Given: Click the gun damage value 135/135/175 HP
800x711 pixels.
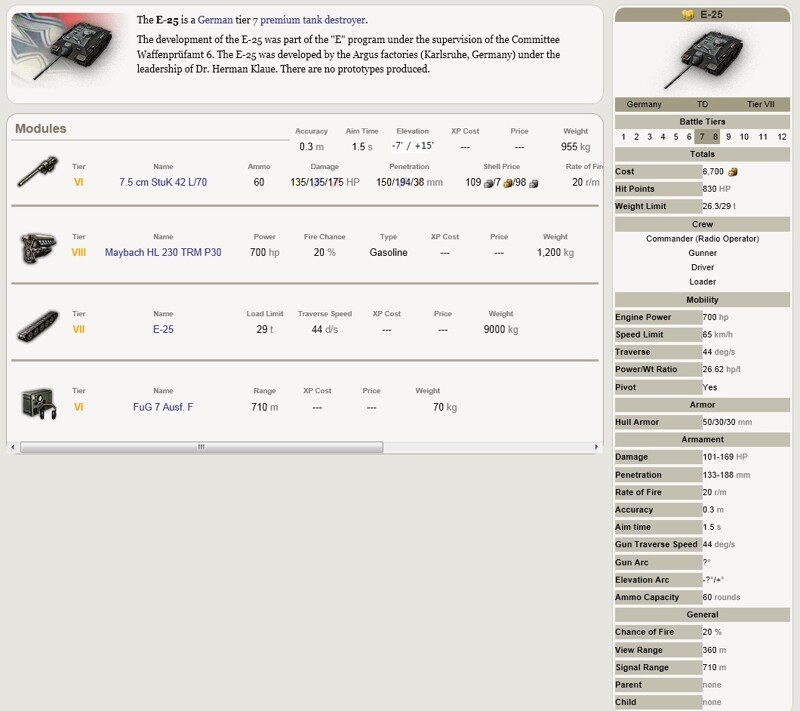Looking at the screenshot, I should click(x=325, y=182).
